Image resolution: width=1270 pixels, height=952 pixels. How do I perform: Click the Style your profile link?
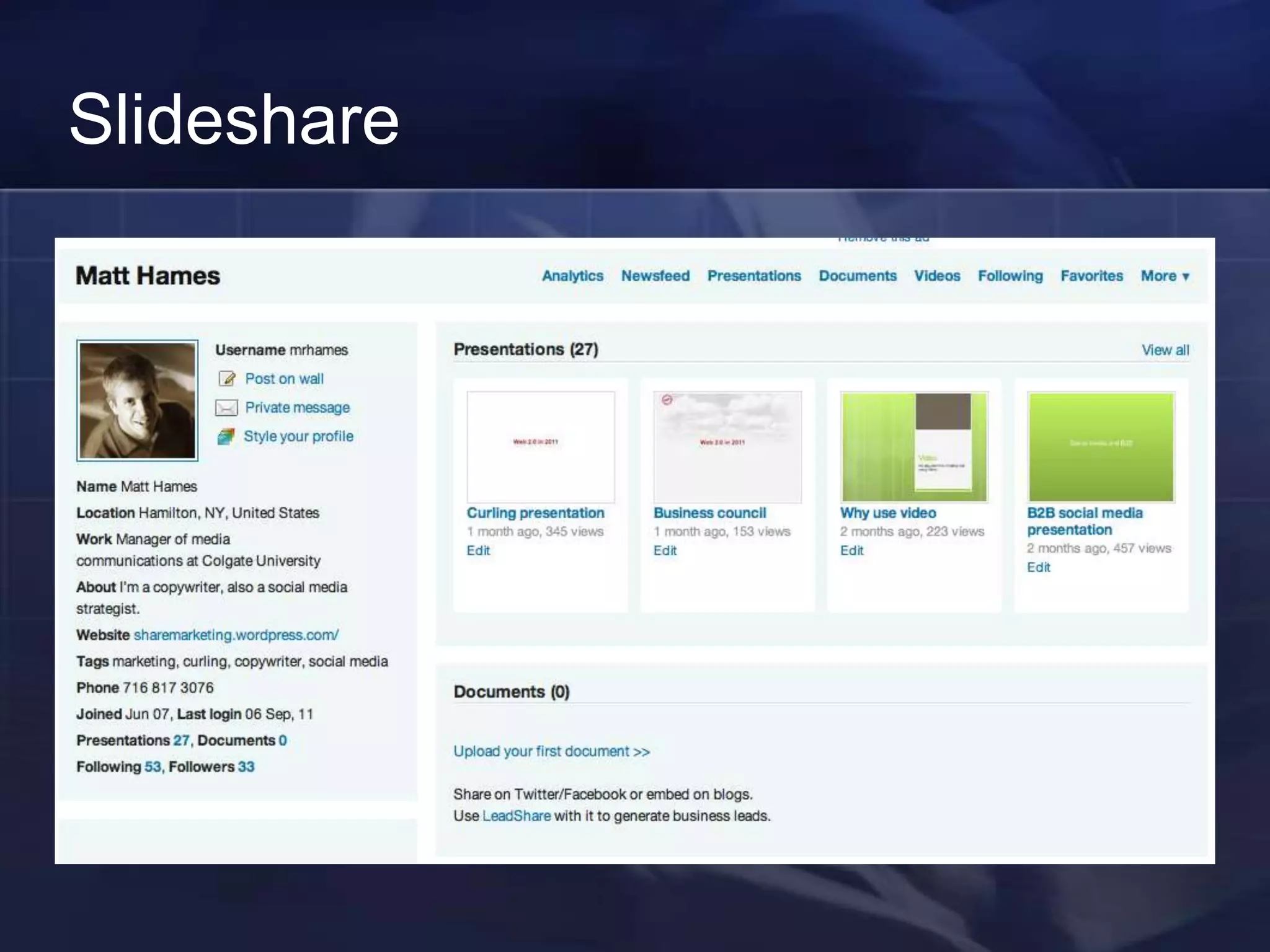[x=298, y=436]
